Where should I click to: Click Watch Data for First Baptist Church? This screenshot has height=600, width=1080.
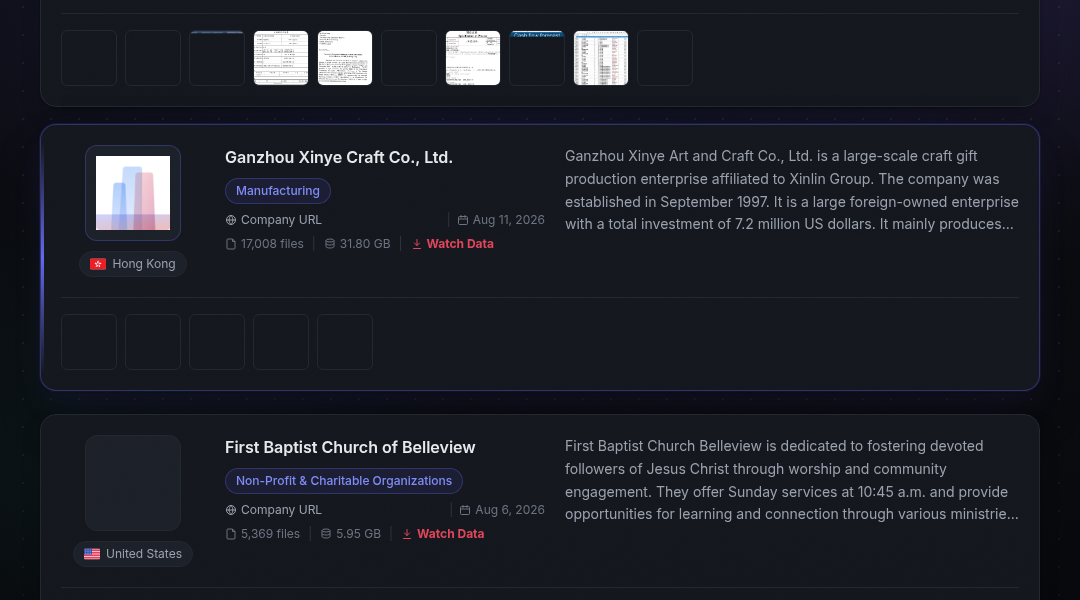tap(450, 534)
